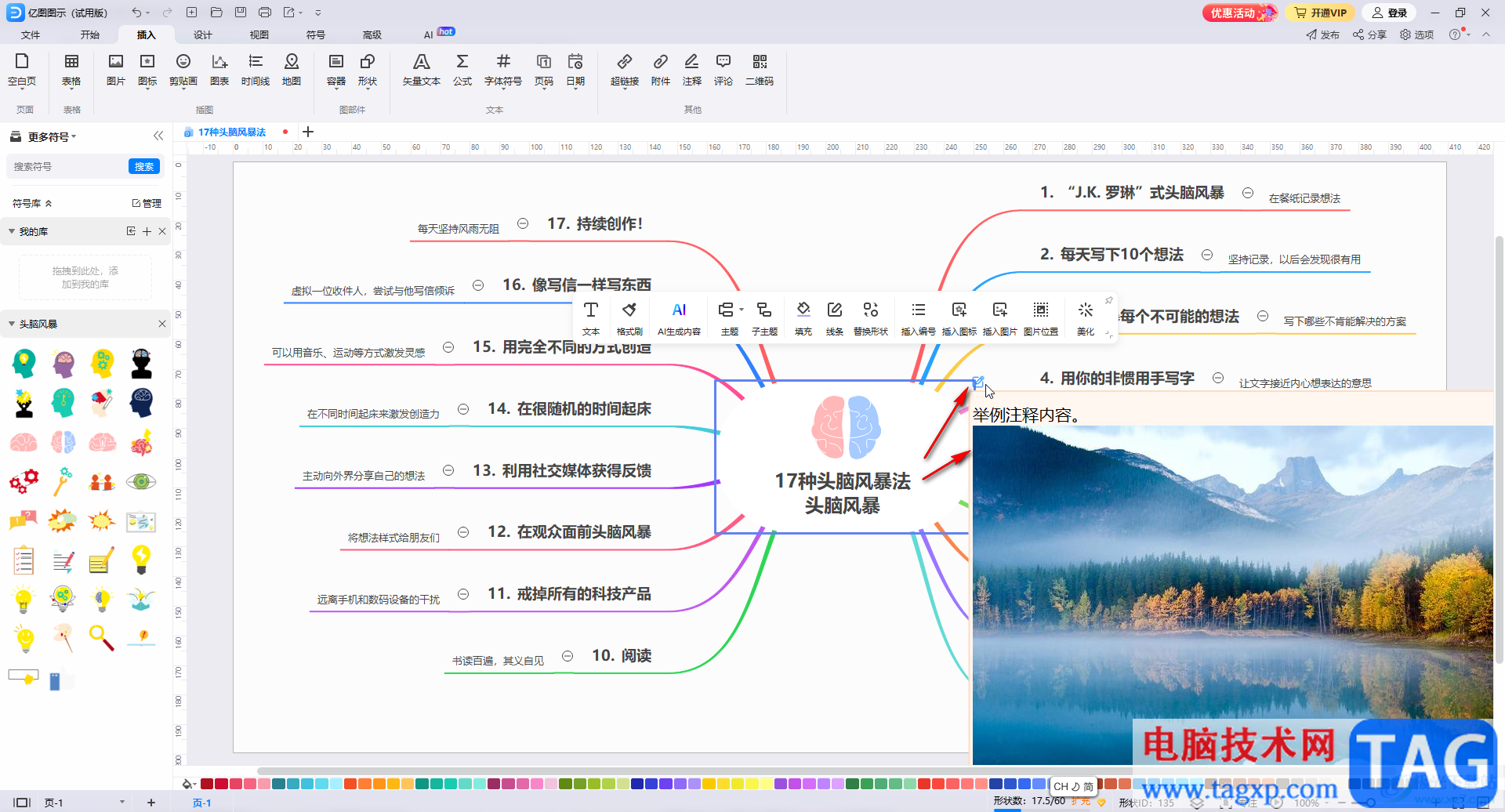
Task: Insert a date (日期)
Action: [x=575, y=69]
